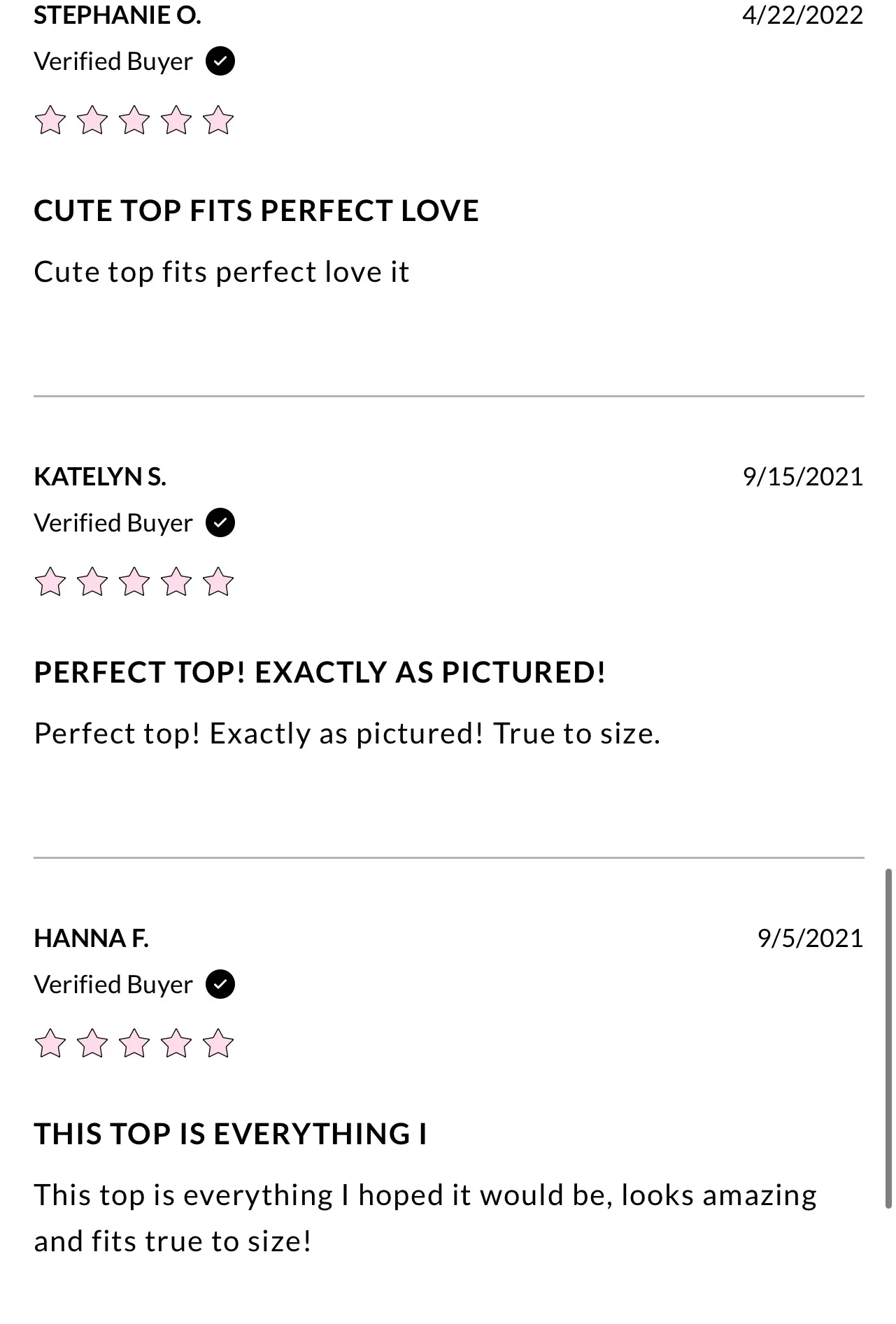The width and height of the screenshot is (896, 1324).
Task: Click review title "Cute Top Fits Perfect Love"
Action: tap(256, 211)
